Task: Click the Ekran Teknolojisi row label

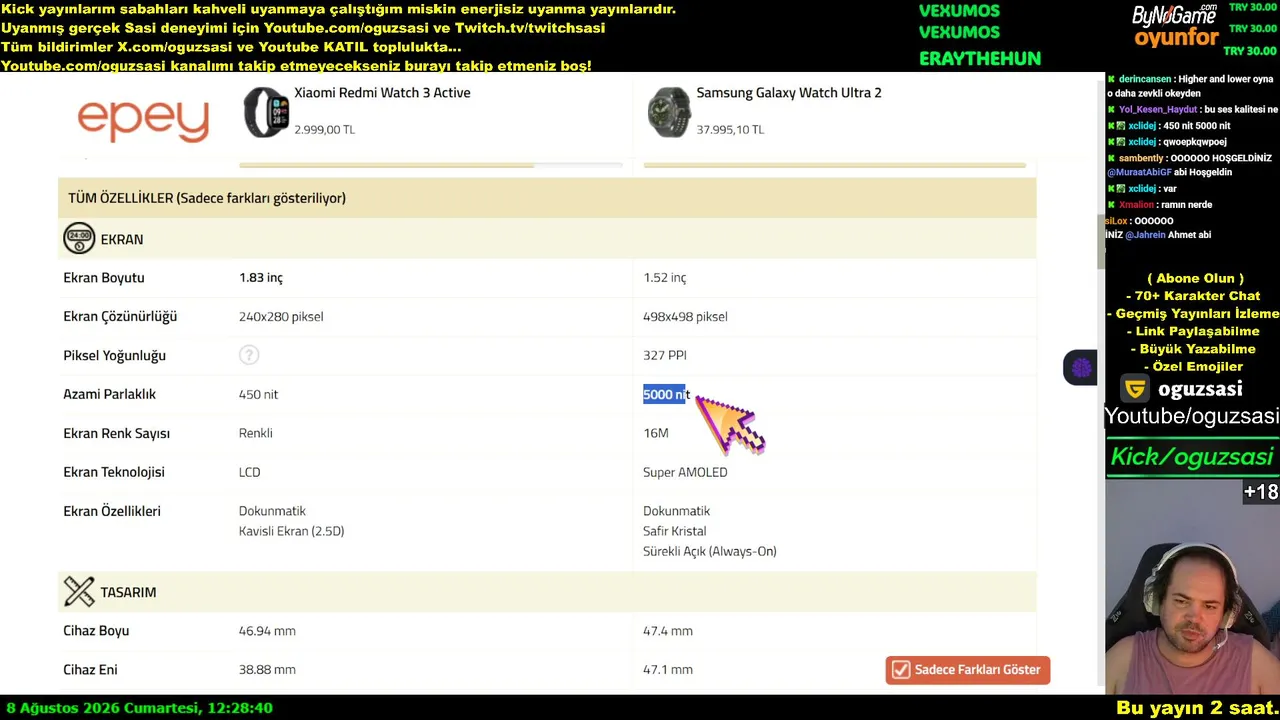Action: click(114, 472)
